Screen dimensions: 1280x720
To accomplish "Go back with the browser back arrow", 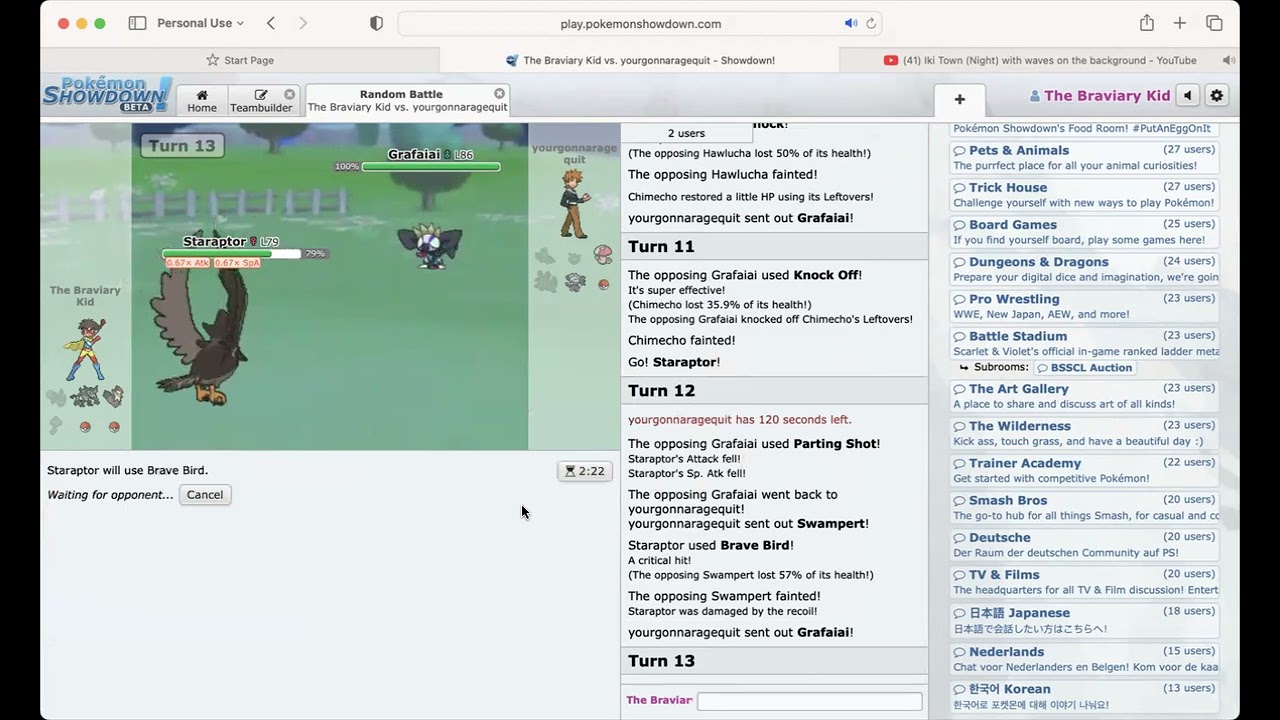I will tap(271, 23).
